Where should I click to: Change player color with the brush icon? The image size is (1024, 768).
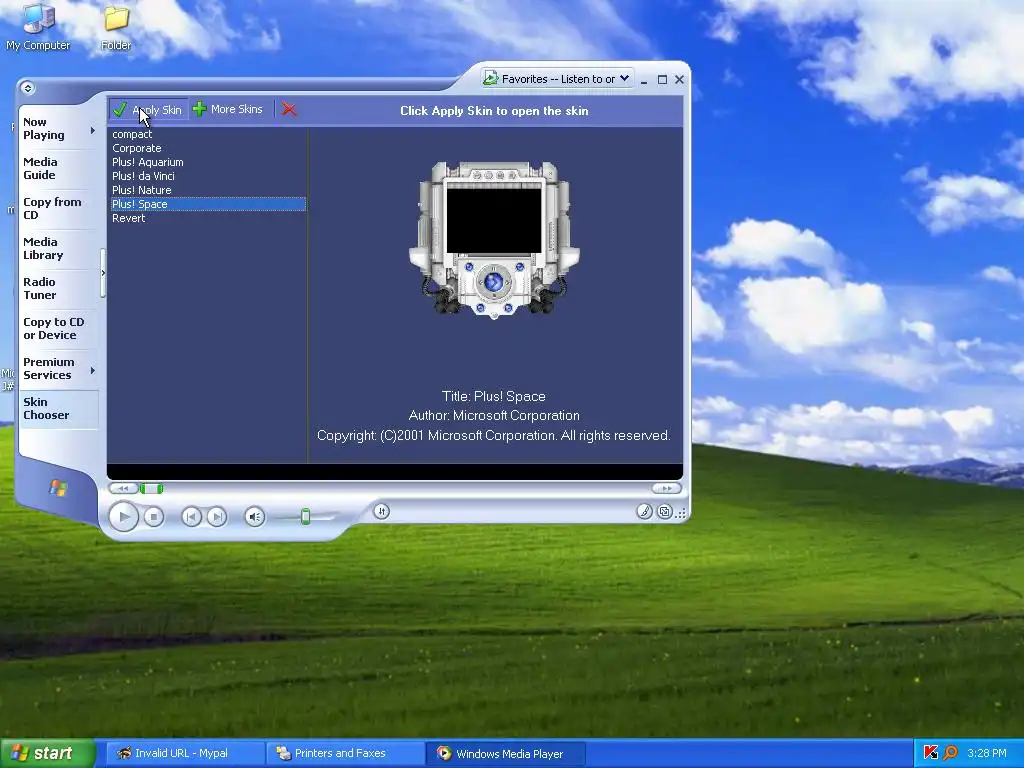point(645,511)
